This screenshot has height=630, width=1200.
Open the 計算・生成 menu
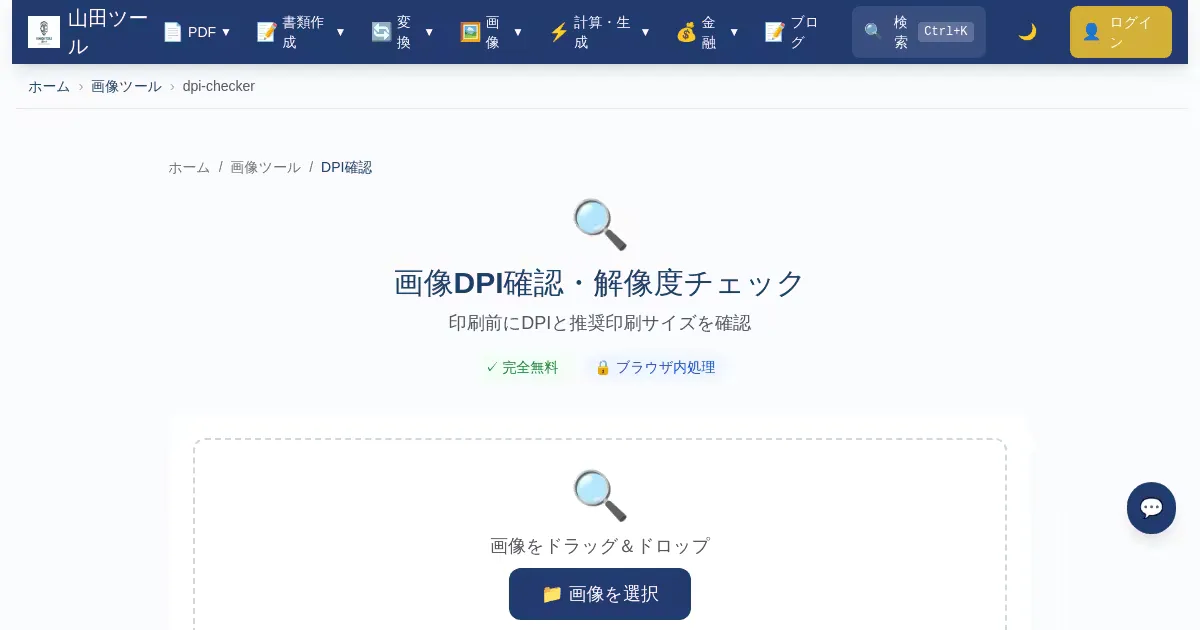click(x=600, y=32)
